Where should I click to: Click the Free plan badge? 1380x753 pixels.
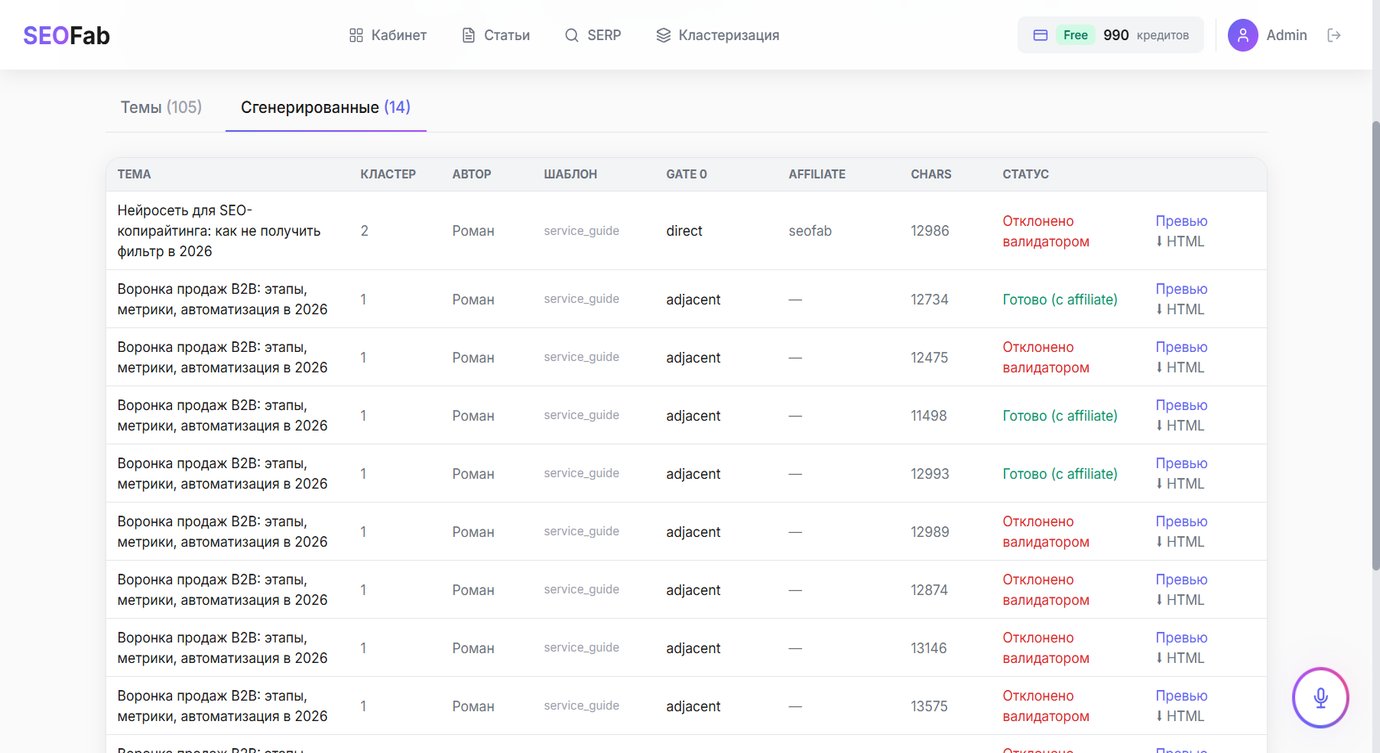[x=1075, y=35]
